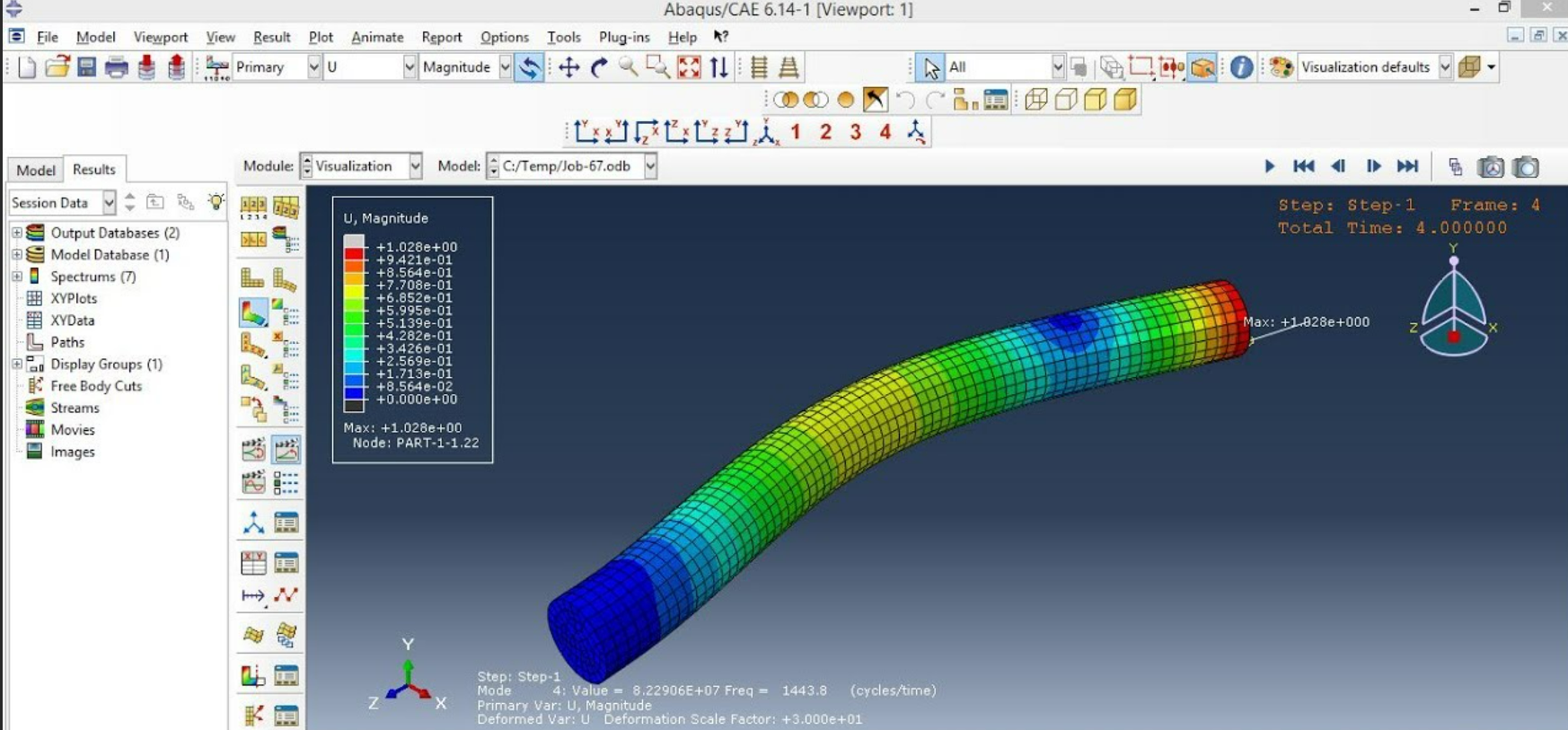Save the model database with floppy icon
This screenshot has height=730, width=1568.
[86, 67]
